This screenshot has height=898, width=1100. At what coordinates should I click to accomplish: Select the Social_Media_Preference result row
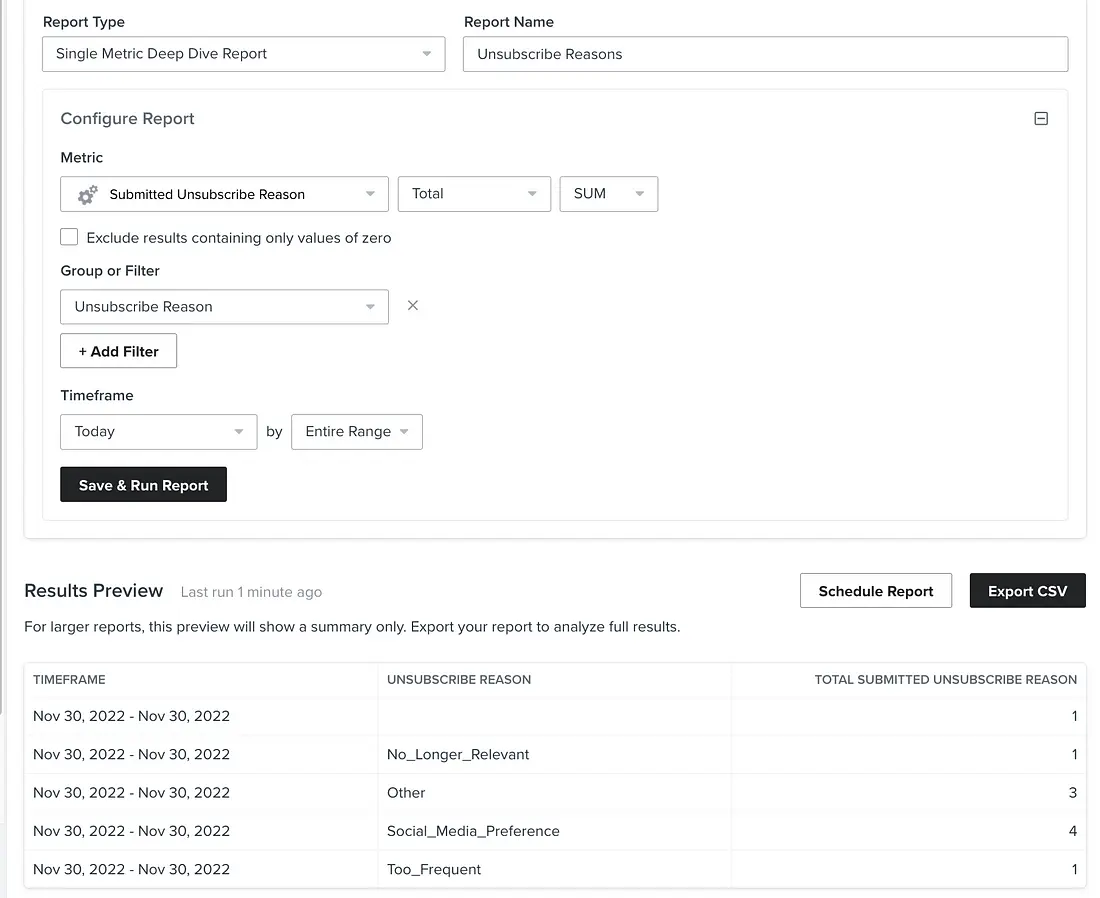[x=473, y=831]
